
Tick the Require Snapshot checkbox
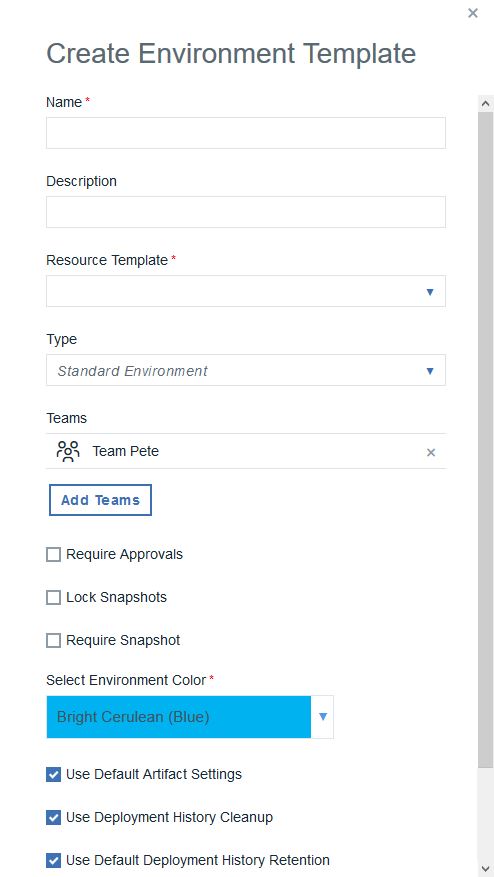pos(53,640)
